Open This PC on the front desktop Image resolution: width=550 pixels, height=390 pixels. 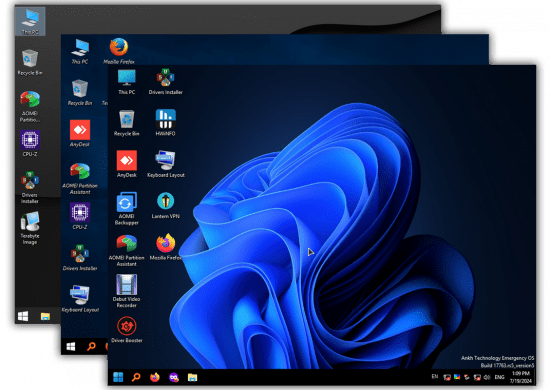coord(127,82)
